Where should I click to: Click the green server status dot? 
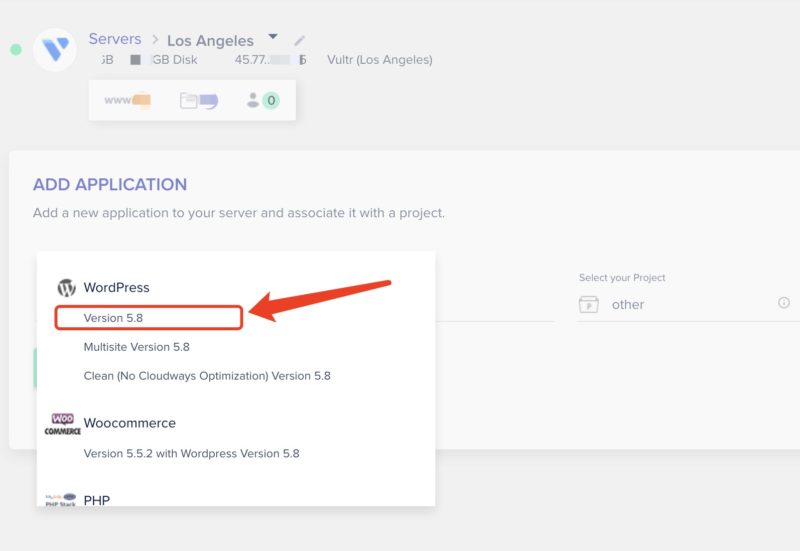16,49
